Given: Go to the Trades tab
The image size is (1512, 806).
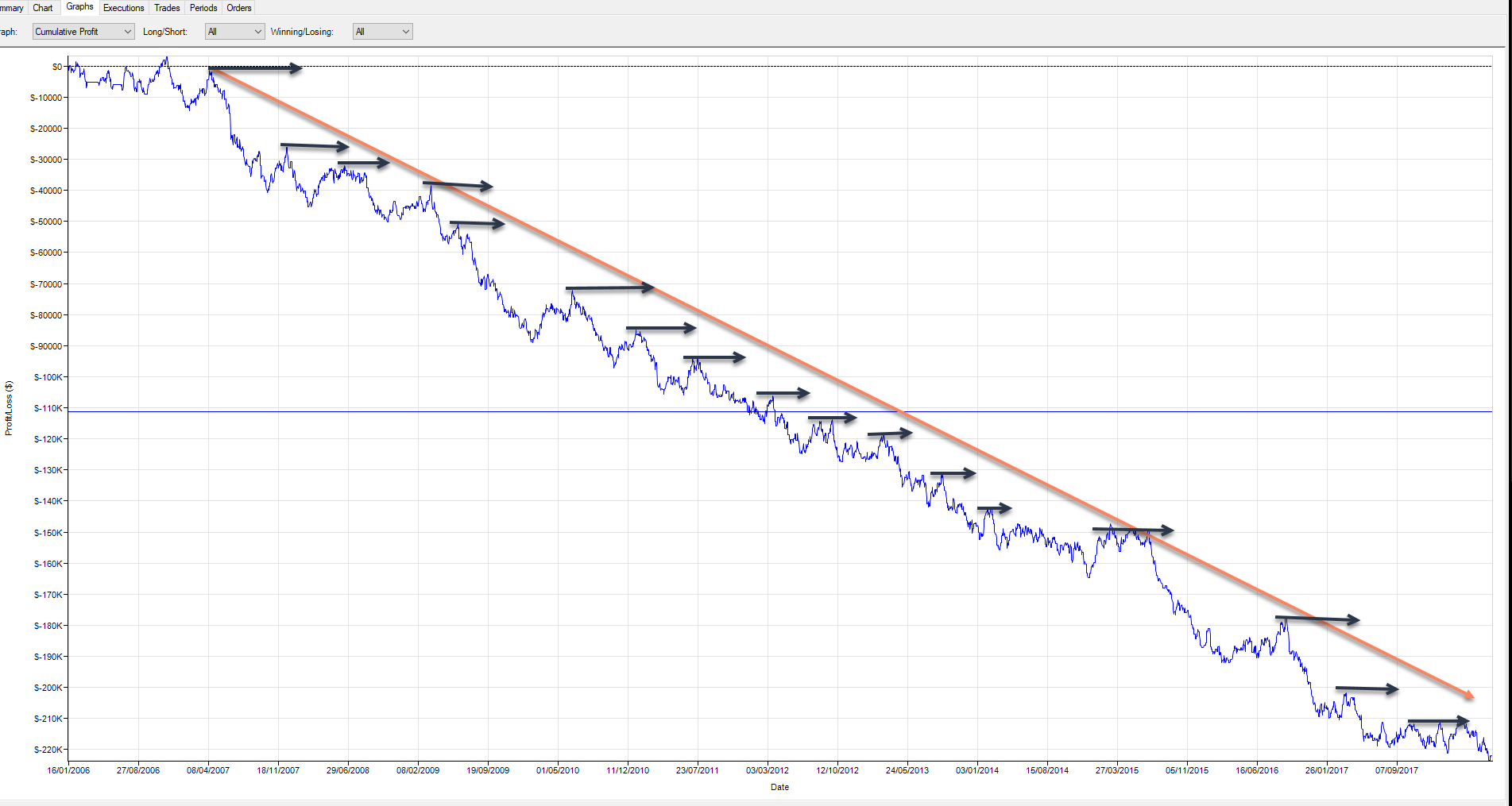Looking at the screenshot, I should 167,8.
